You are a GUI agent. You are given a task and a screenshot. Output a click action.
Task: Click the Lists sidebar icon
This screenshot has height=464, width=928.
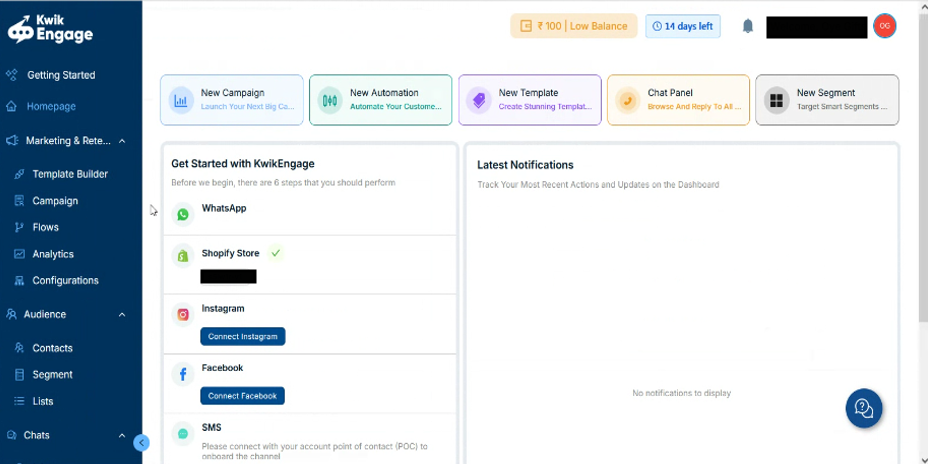click(x=20, y=401)
